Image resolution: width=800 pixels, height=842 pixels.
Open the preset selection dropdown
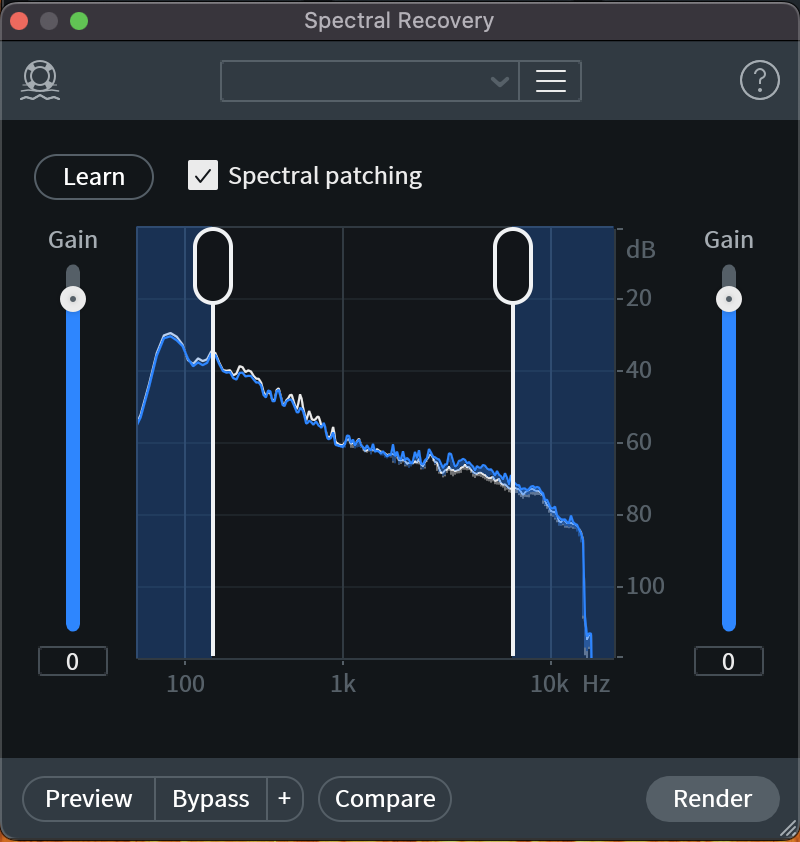[x=370, y=81]
